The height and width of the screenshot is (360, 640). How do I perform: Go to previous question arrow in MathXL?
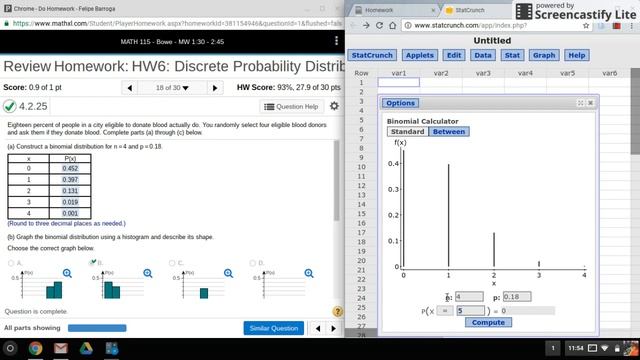tap(130, 88)
